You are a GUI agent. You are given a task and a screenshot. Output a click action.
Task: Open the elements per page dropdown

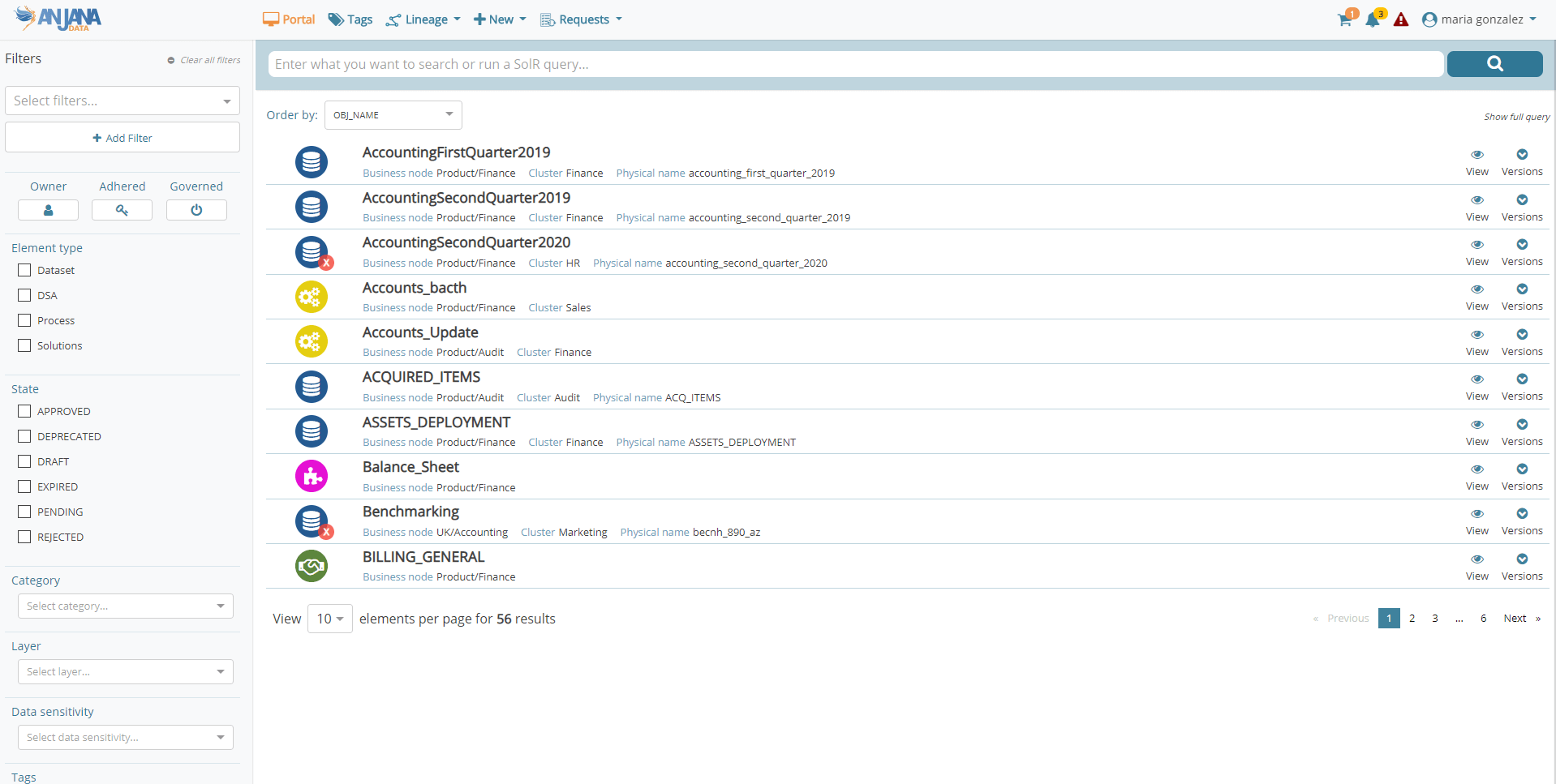click(x=329, y=619)
